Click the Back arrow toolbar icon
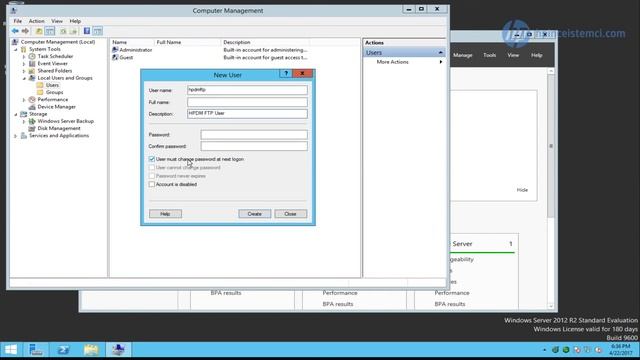The height and width of the screenshot is (360, 640). pyautogui.click(x=15, y=31)
